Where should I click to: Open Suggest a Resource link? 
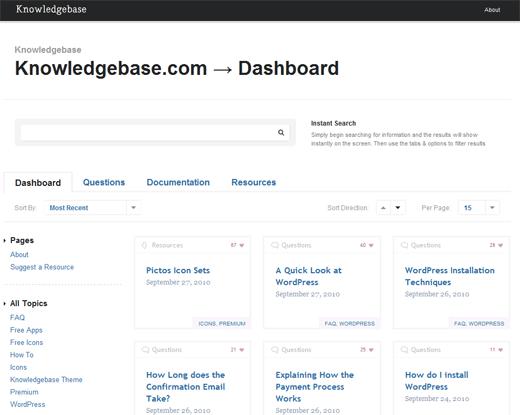point(42,267)
